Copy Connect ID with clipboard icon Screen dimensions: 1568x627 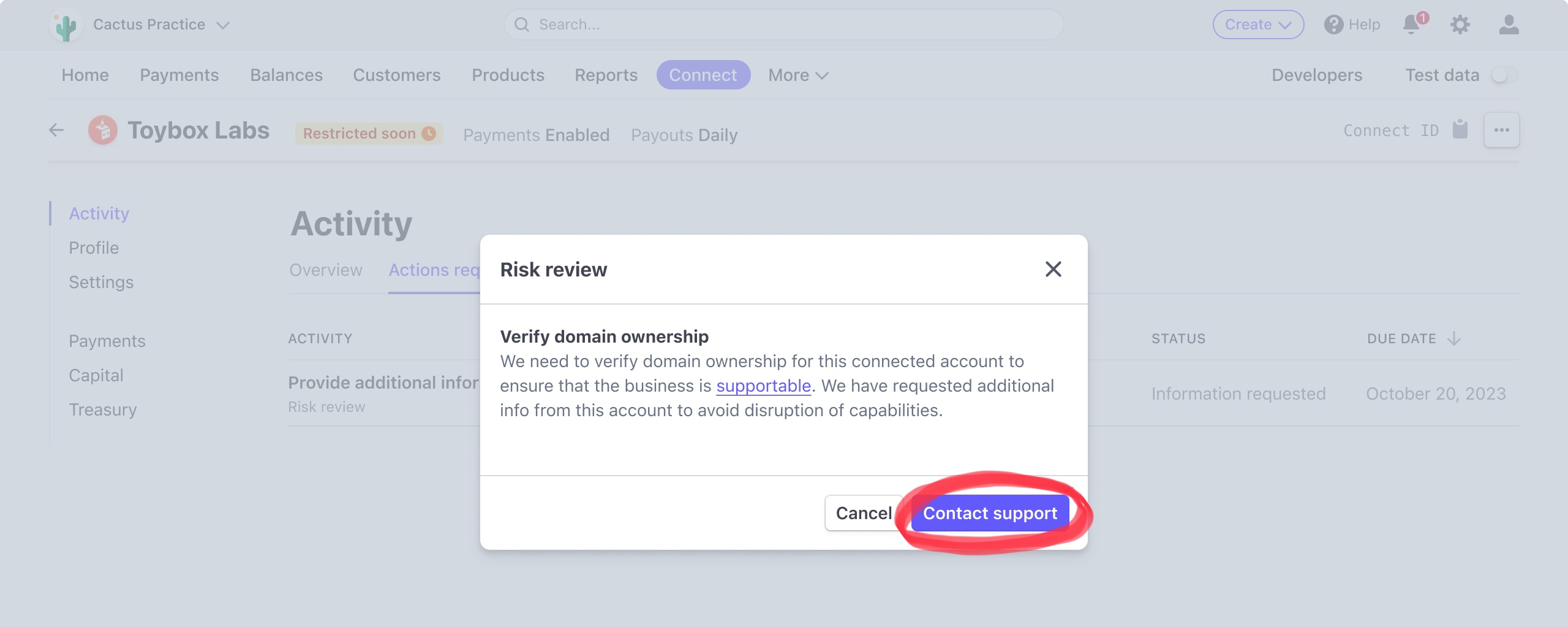[1460, 130]
